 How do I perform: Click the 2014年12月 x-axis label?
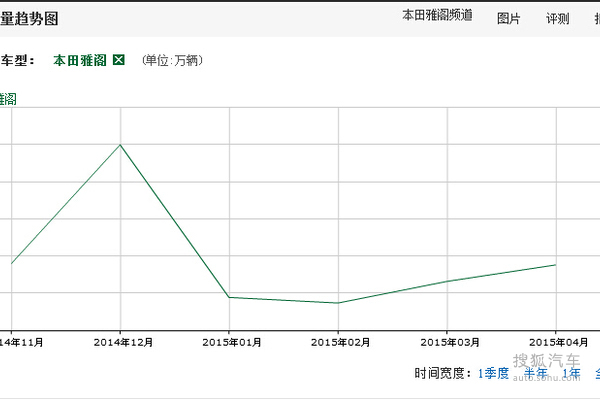pyautogui.click(x=121, y=342)
